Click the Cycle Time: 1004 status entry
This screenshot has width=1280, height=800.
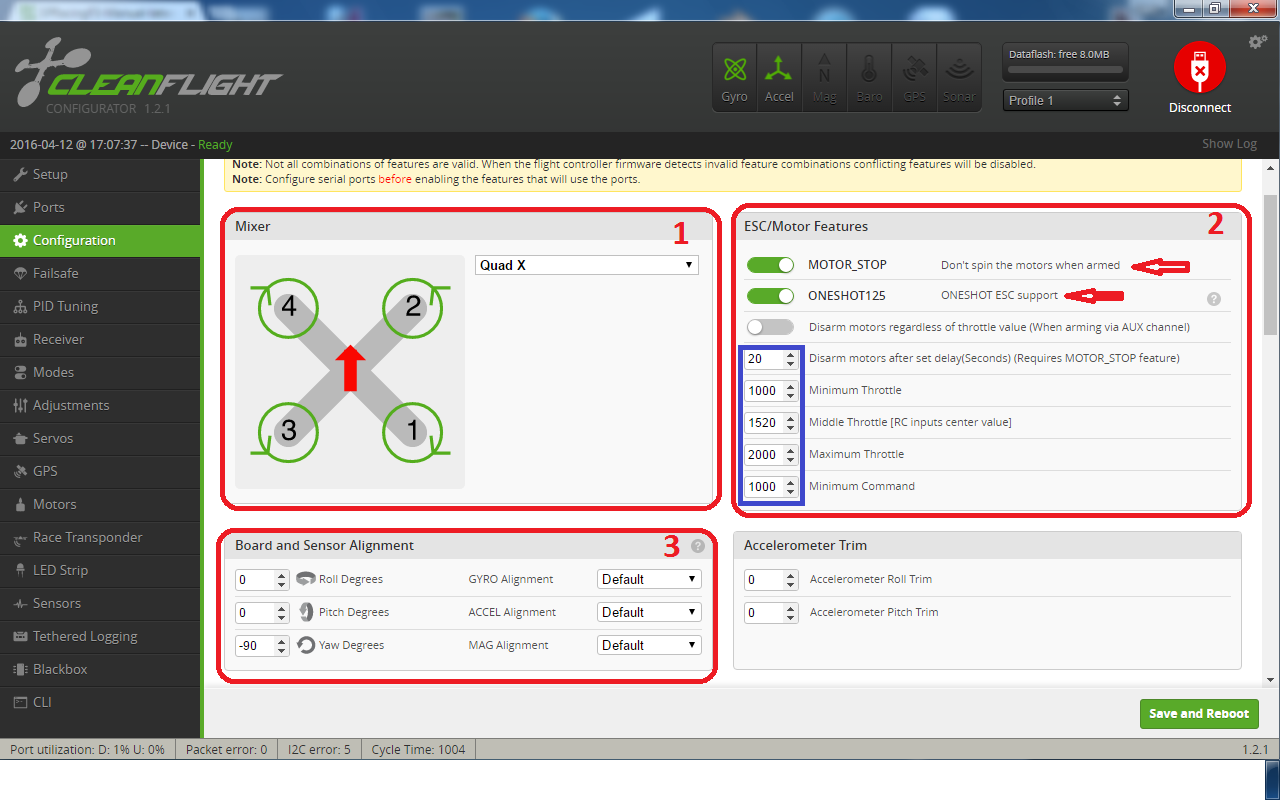click(x=418, y=749)
